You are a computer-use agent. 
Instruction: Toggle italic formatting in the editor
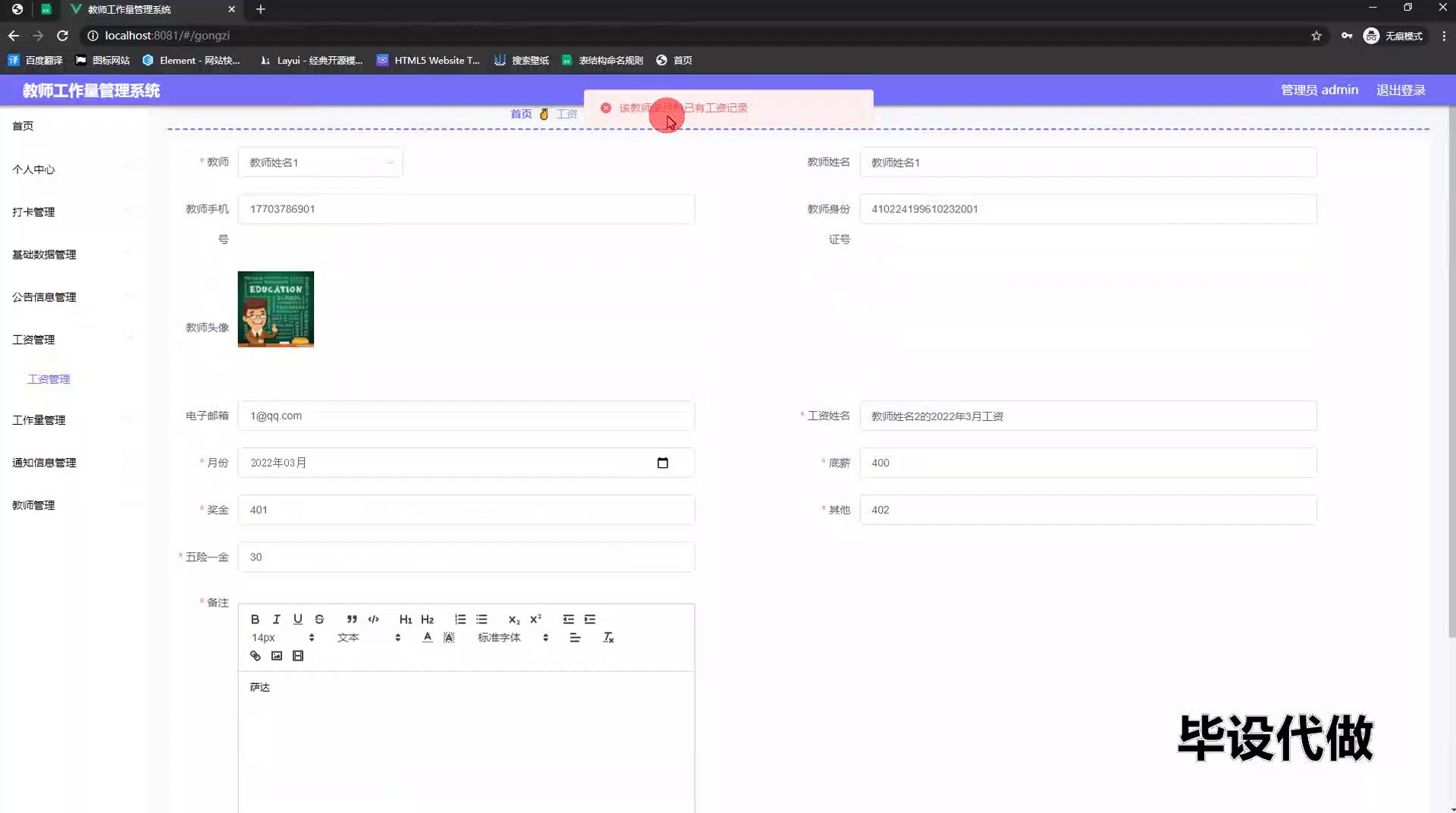click(276, 619)
